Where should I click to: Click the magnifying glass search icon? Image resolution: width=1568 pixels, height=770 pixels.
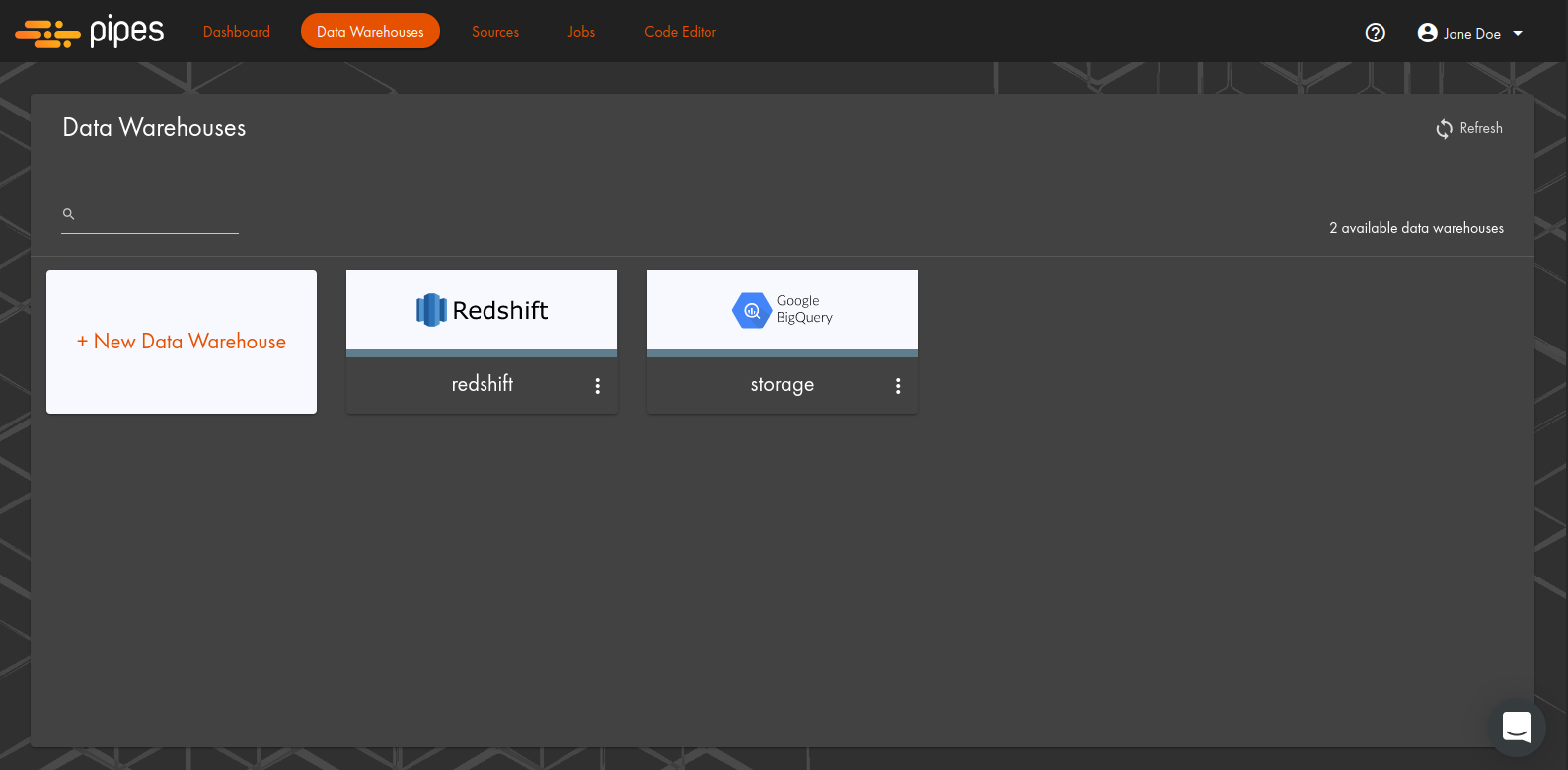(69, 214)
